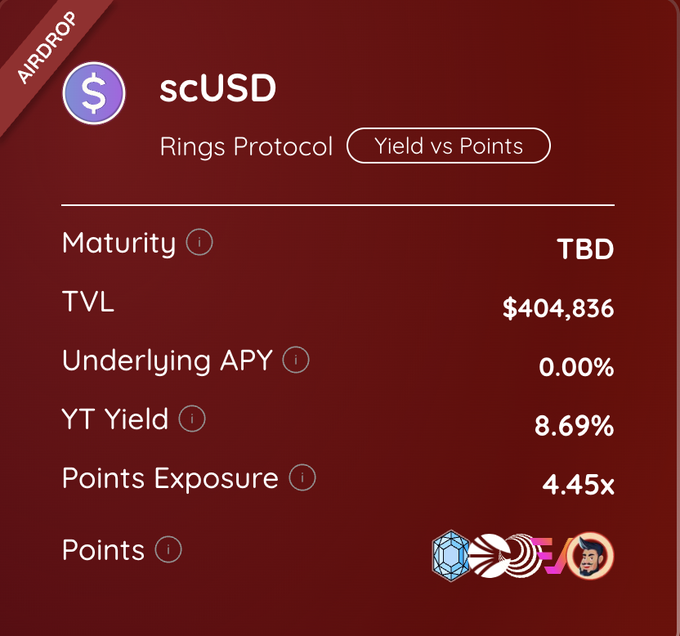
Task: Click the scUSD purple dollar token icon
Action: (x=93, y=93)
